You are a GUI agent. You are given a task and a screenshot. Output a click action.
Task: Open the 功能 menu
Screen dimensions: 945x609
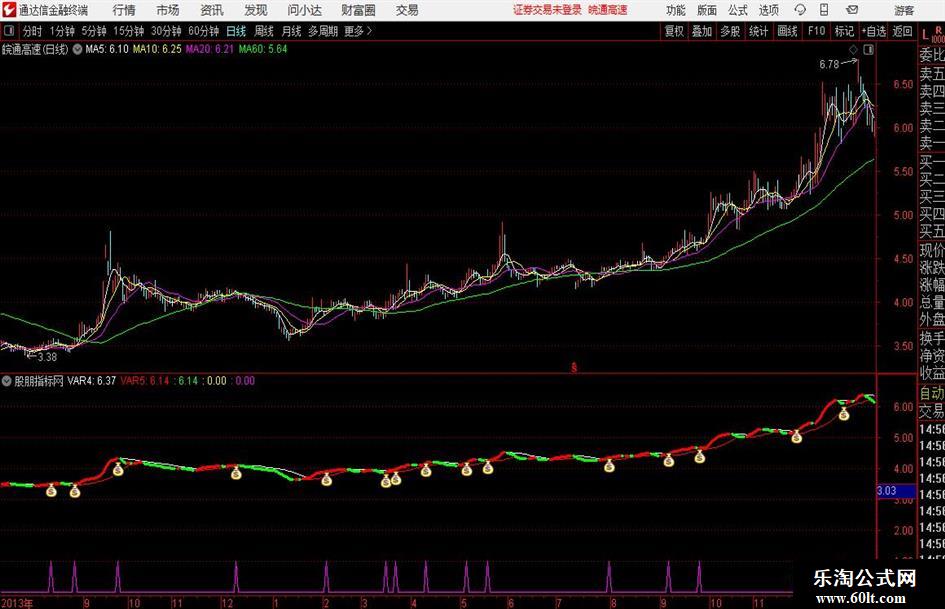[676, 10]
